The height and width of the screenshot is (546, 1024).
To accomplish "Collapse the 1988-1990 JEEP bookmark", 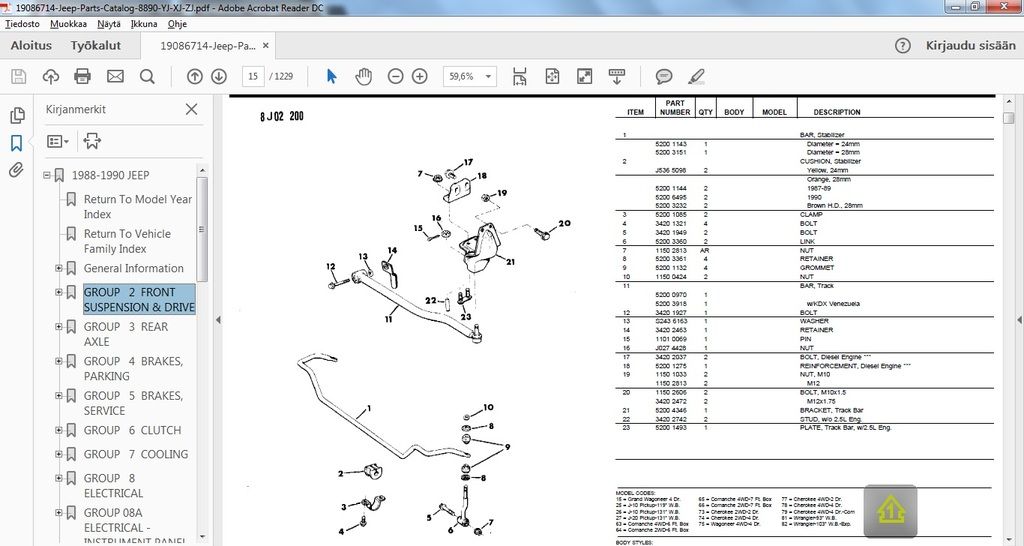I will coord(47,175).
